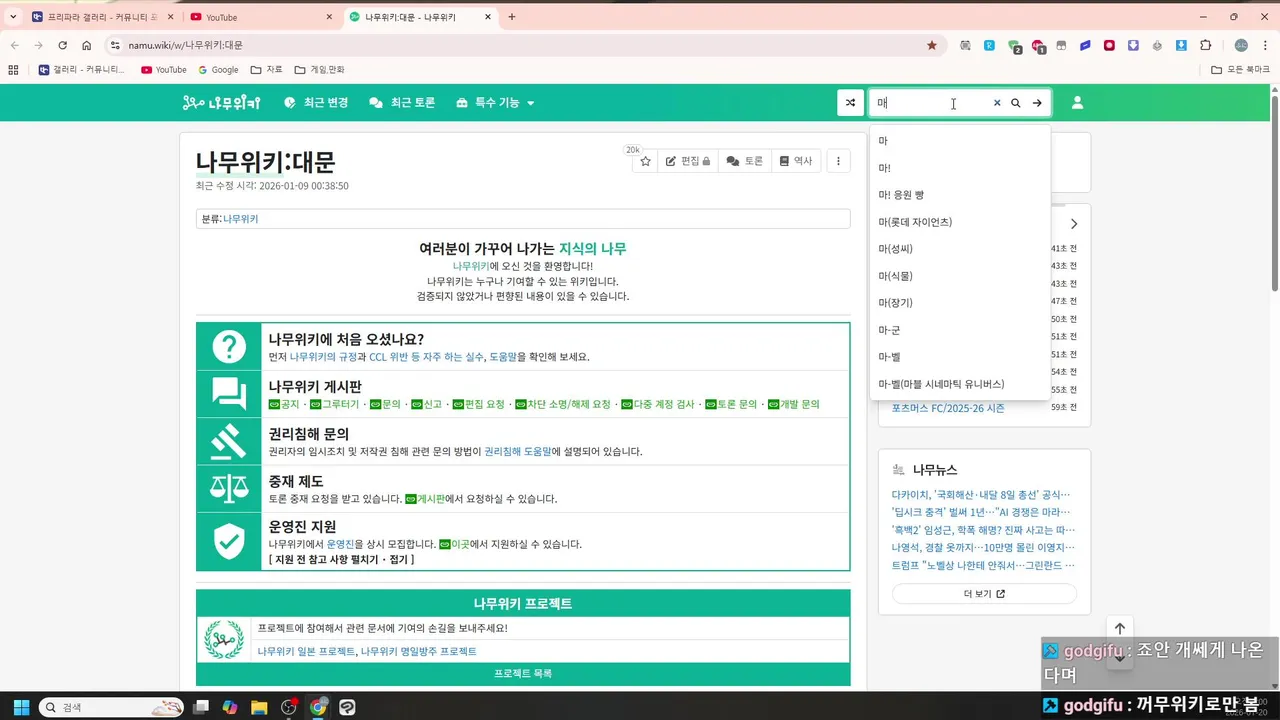Open the 모든 북마크 folder

tap(1240, 70)
